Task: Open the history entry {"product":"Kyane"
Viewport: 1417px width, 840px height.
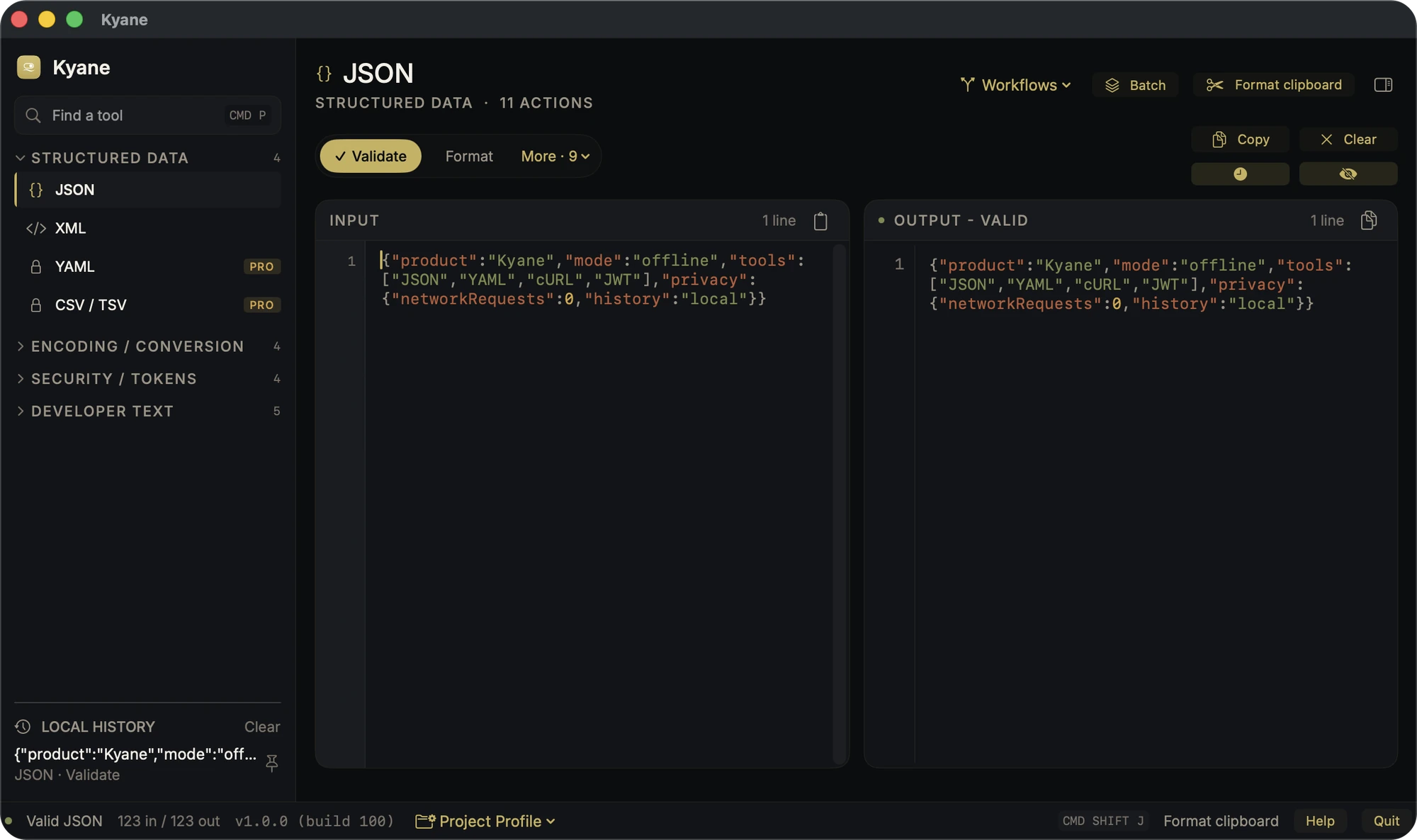Action: click(136, 754)
